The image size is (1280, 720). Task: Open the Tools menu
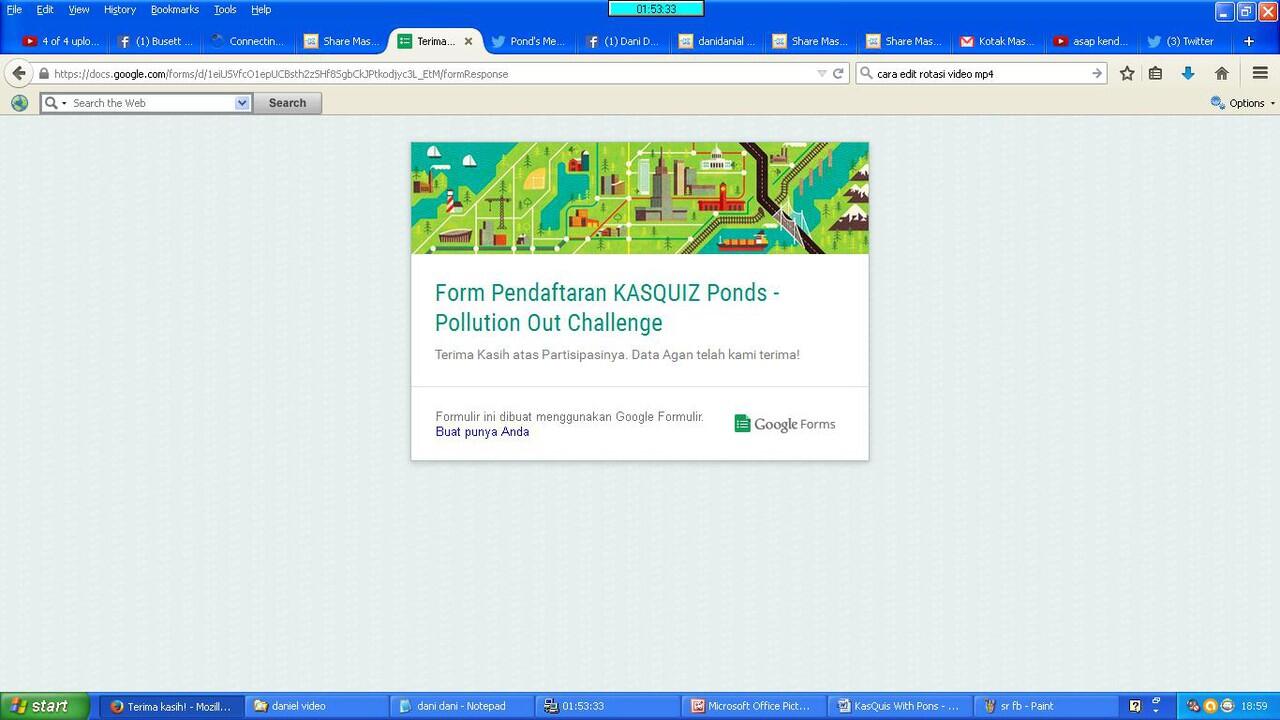225,9
